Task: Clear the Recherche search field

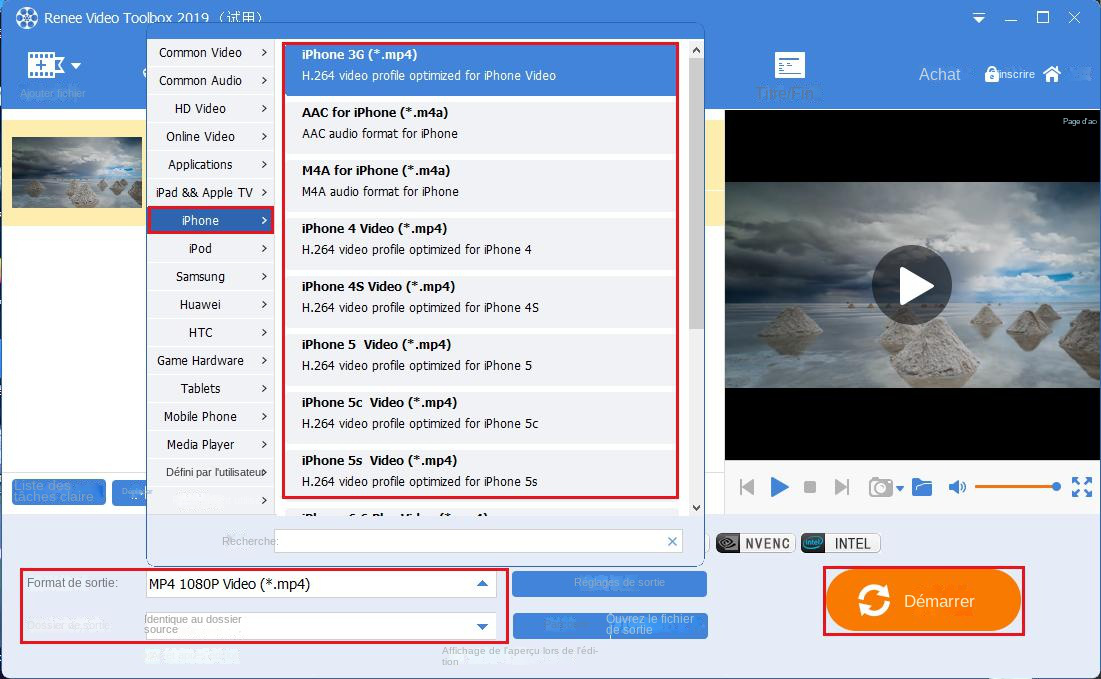Action: 672,541
